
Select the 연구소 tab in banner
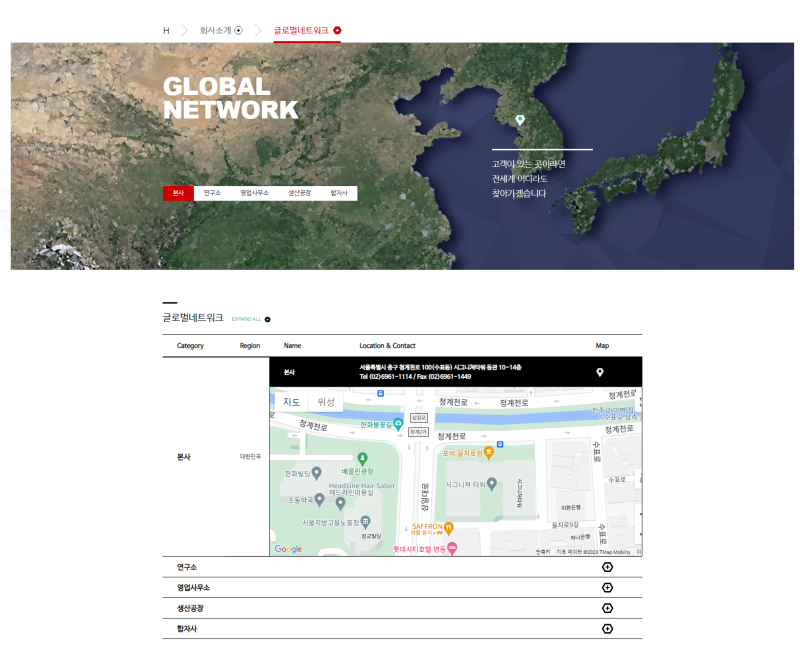tap(212, 193)
